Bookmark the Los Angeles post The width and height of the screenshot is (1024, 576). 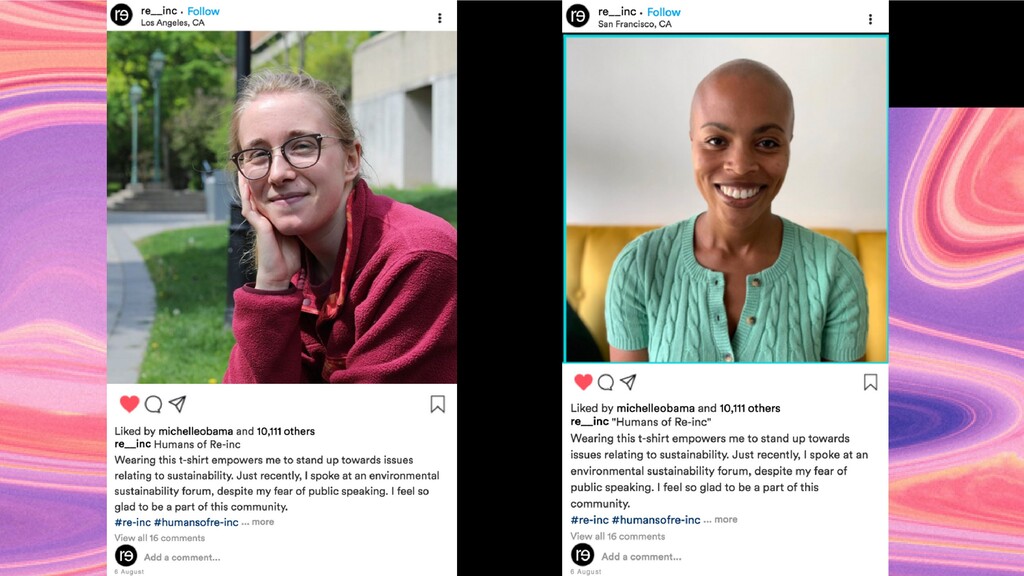[438, 404]
